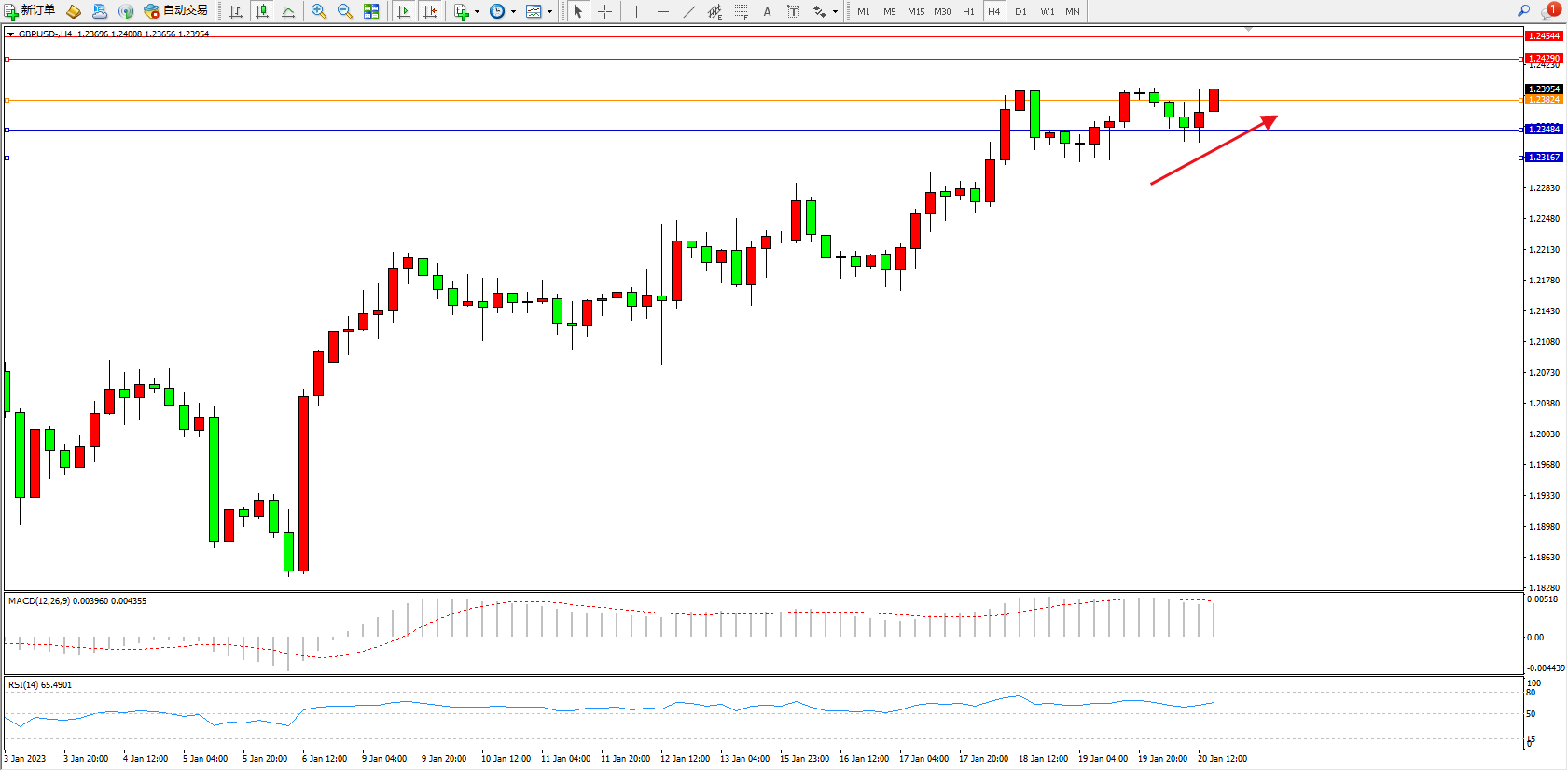The height and width of the screenshot is (771, 1568).
Task: Zoom out of the chart
Action: 345,11
